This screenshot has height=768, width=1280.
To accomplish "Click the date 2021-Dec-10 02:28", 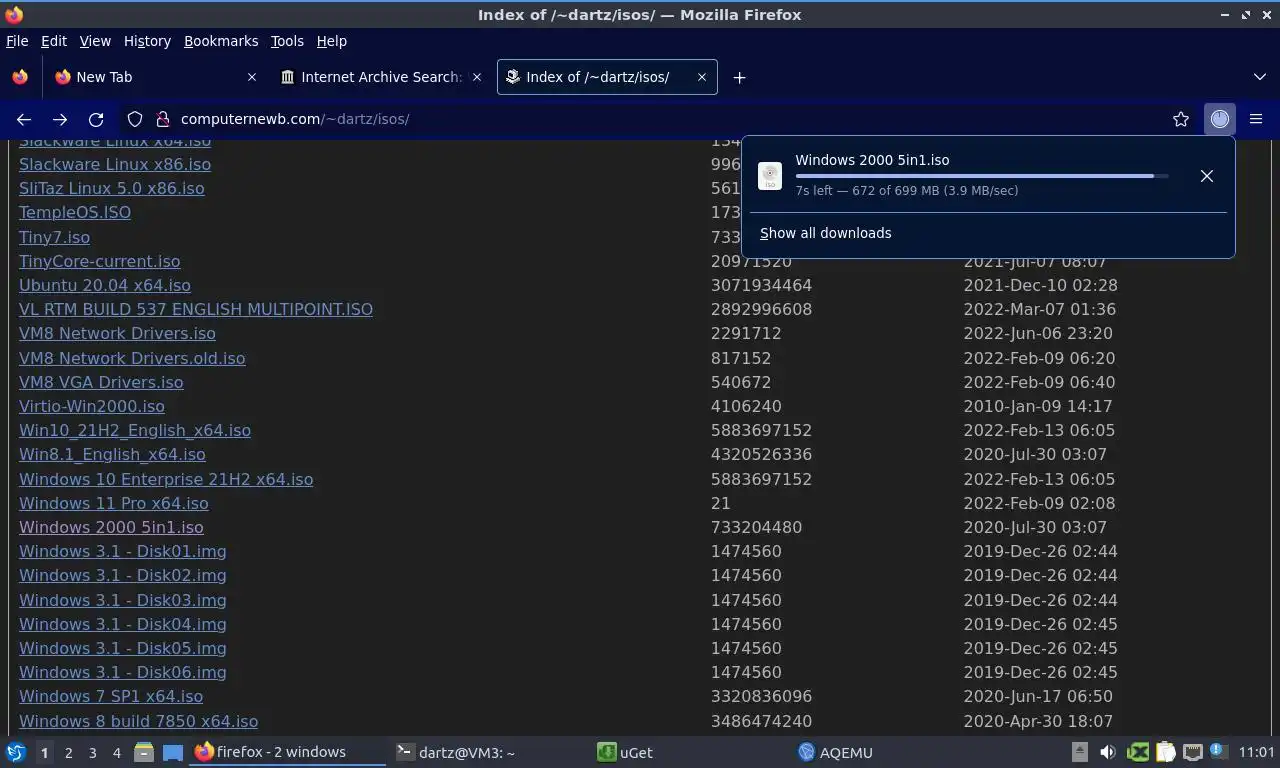I will pyautogui.click(x=1040, y=285).
